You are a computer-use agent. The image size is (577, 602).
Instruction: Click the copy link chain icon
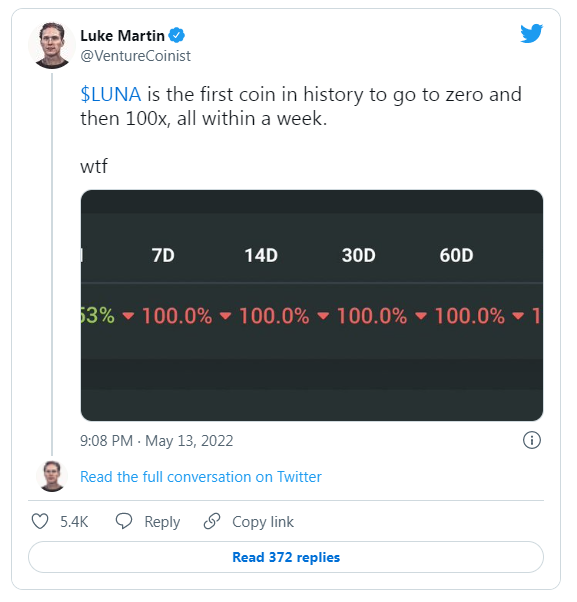[x=212, y=521]
